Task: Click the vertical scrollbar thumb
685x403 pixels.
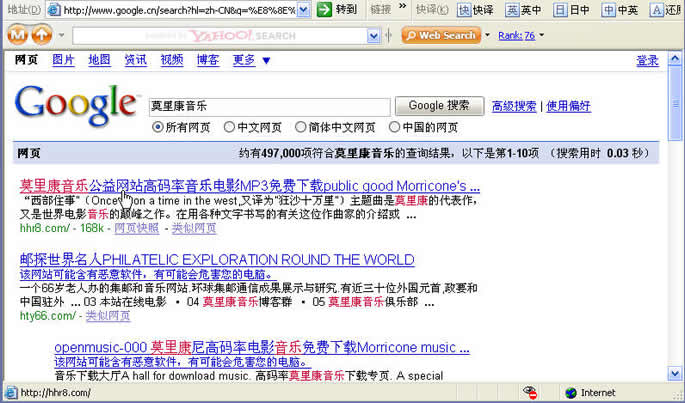Action: click(x=675, y=104)
